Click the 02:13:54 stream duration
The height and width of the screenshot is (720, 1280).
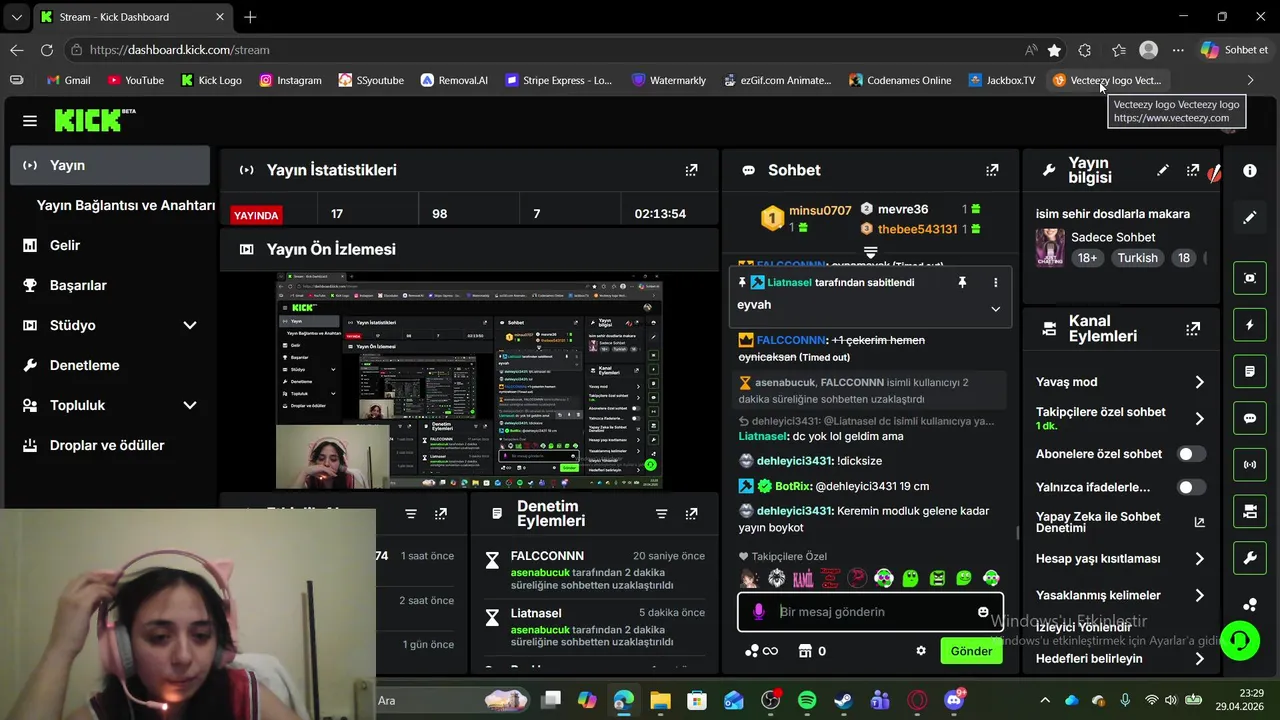660,214
